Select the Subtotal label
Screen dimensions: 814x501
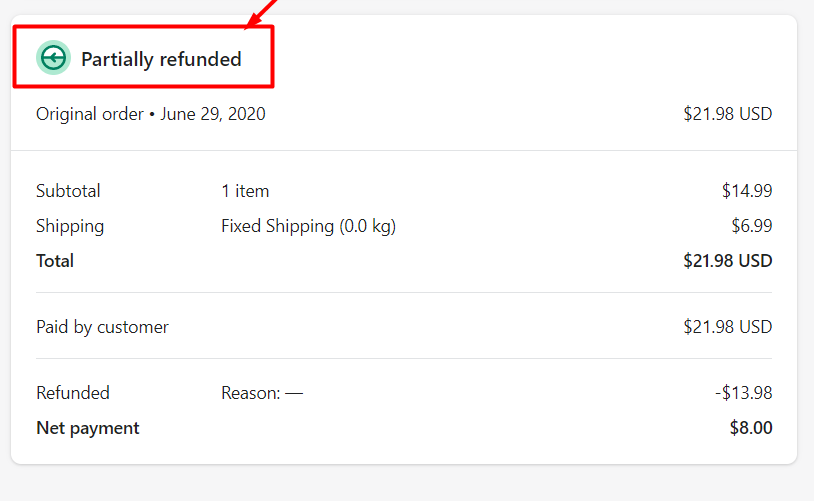[x=68, y=191]
